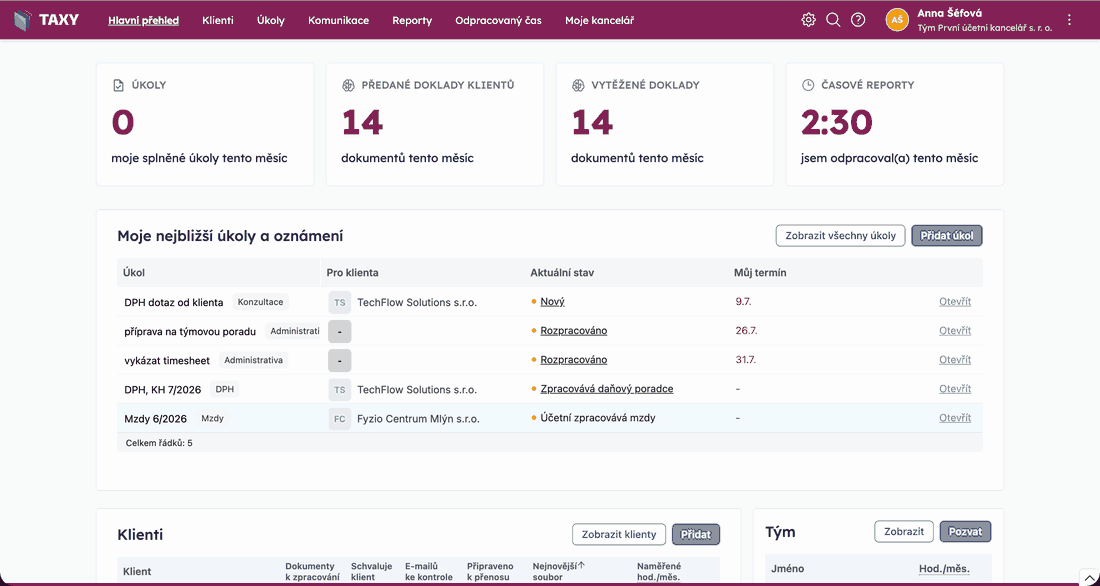Click the Zpracovává daňový poradce status

pyautogui.click(x=606, y=389)
